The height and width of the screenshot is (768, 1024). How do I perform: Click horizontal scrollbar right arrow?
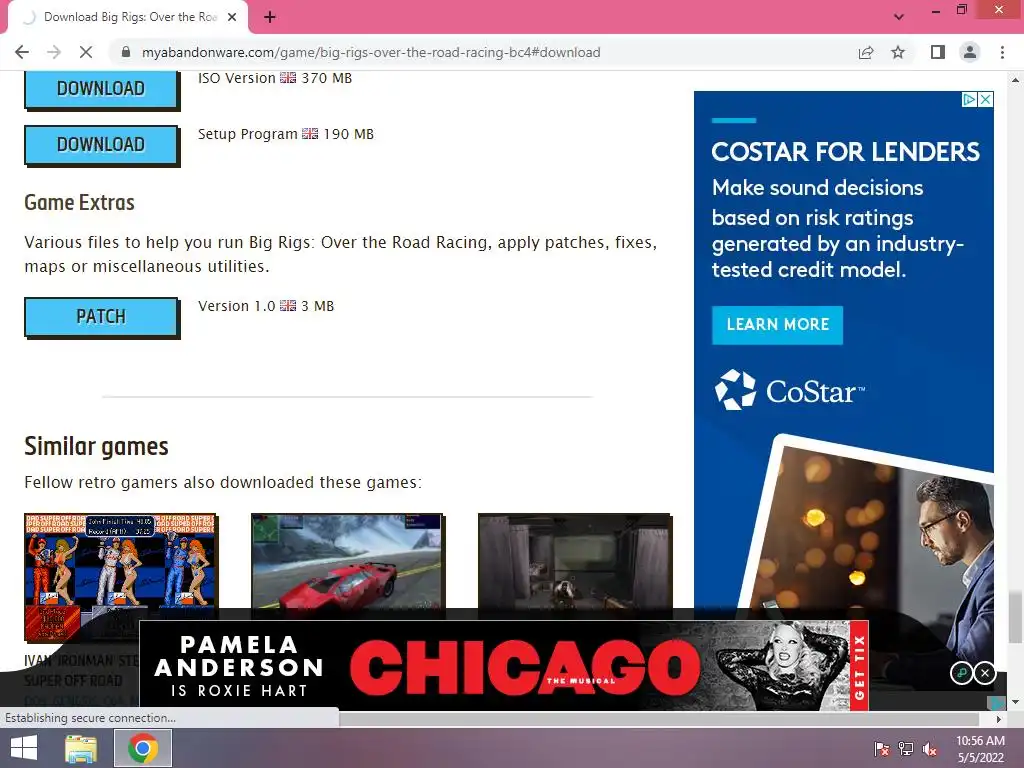998,719
